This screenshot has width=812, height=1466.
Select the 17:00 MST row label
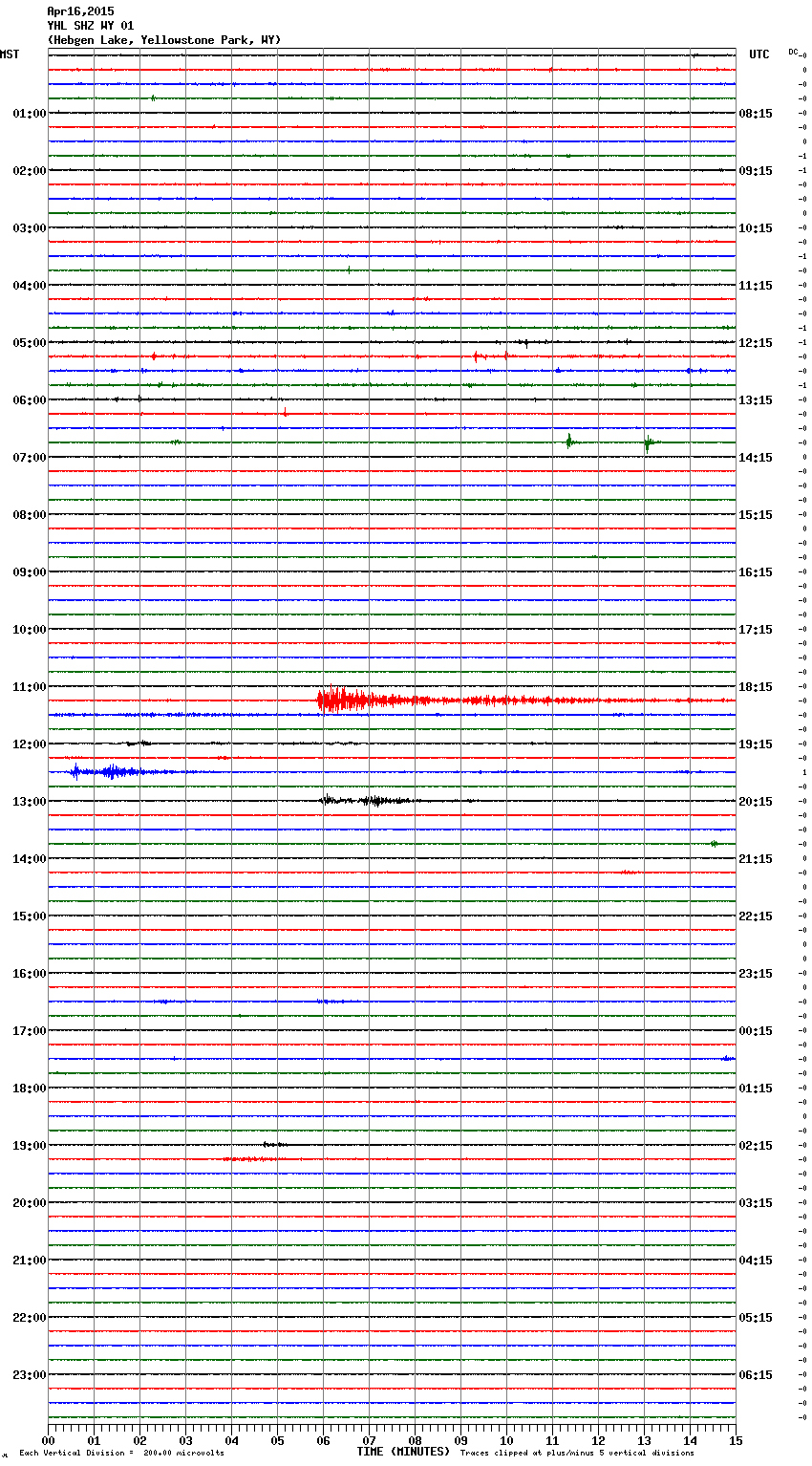tap(30, 1031)
